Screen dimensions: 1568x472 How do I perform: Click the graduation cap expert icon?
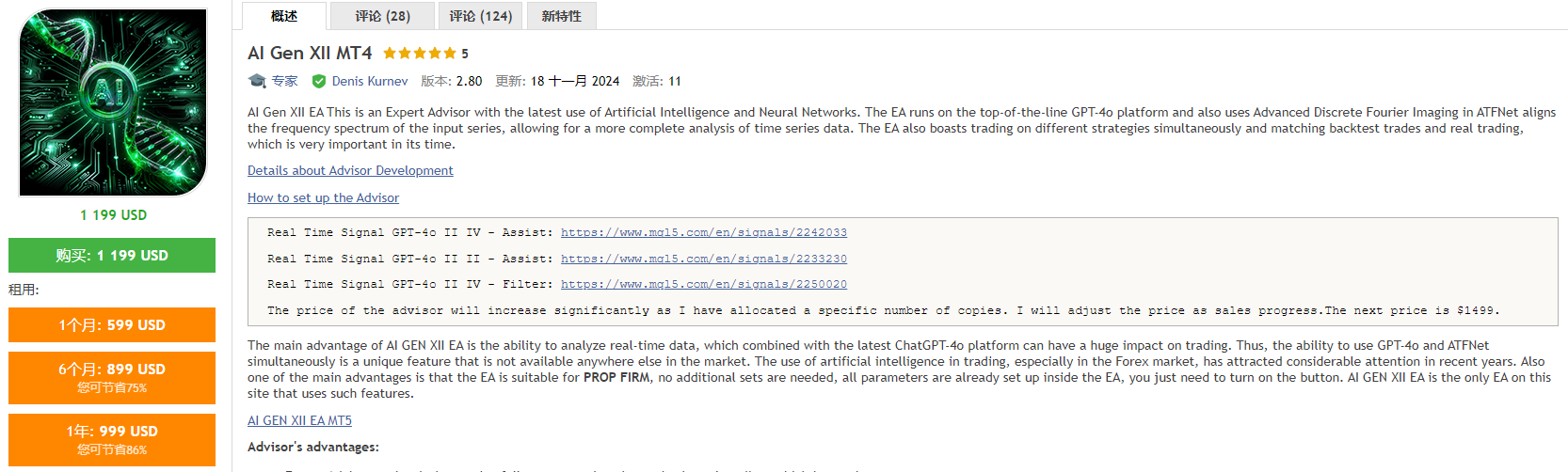tap(257, 81)
